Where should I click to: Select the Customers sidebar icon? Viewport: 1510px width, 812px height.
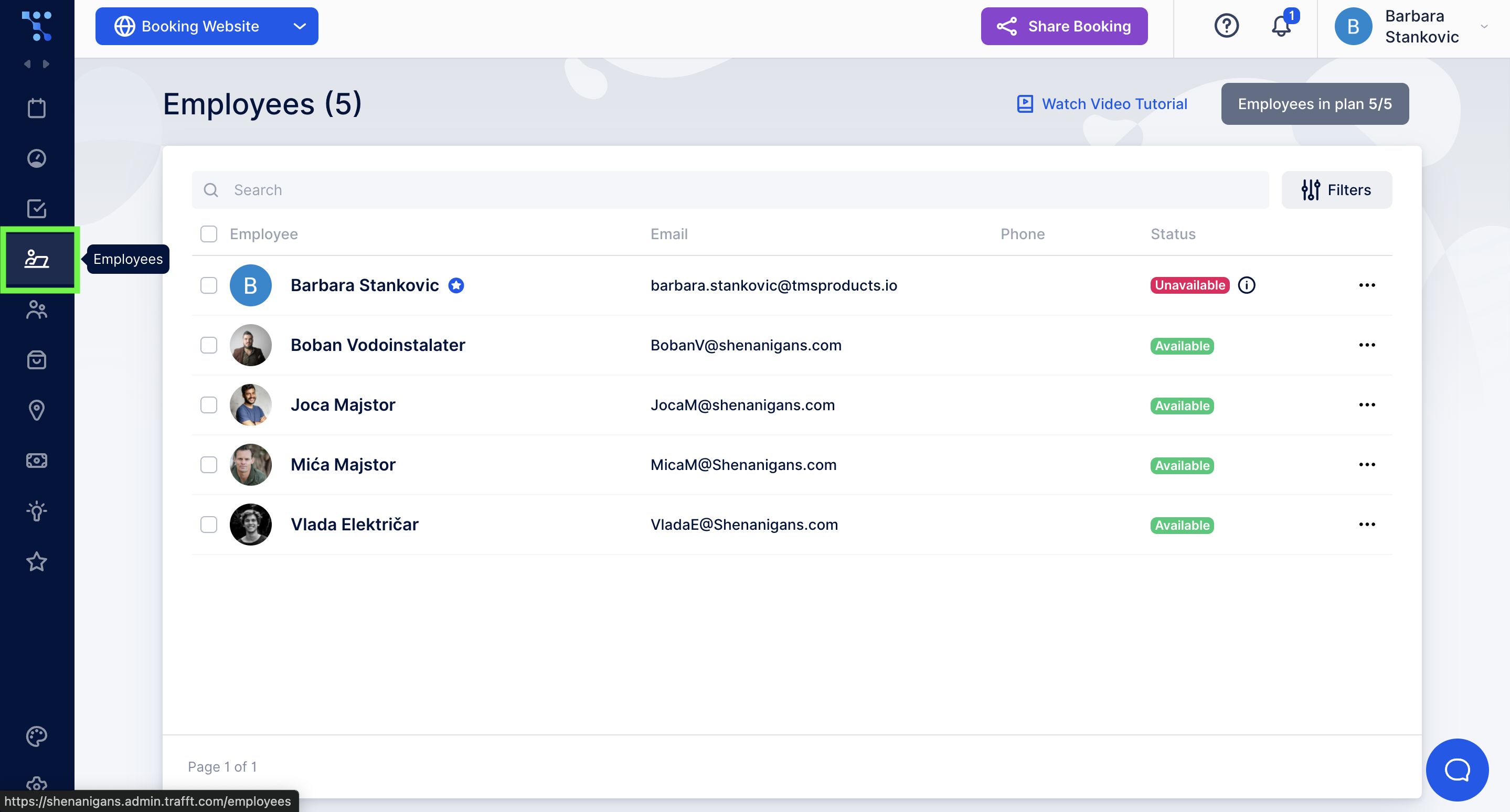click(x=37, y=309)
